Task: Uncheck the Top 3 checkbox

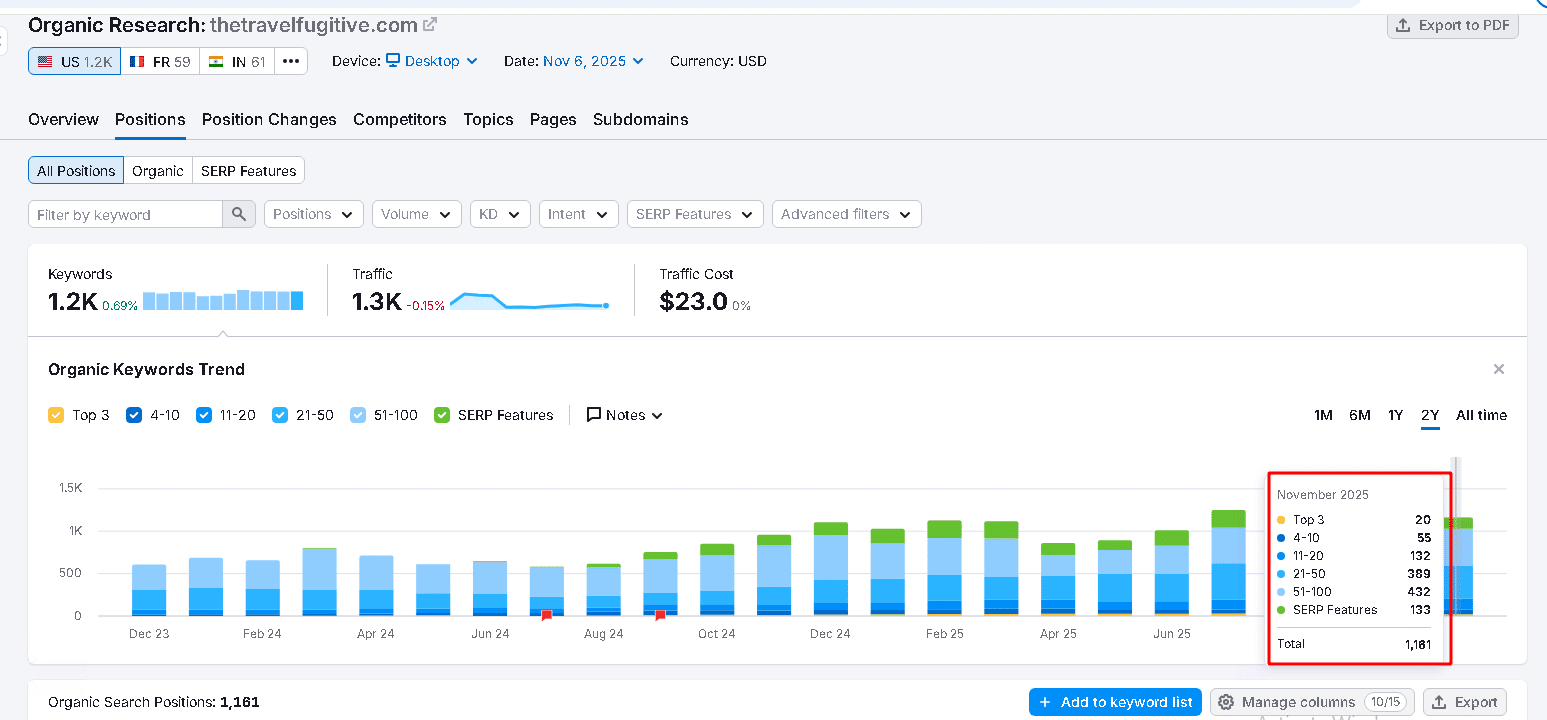Action: (x=56, y=415)
